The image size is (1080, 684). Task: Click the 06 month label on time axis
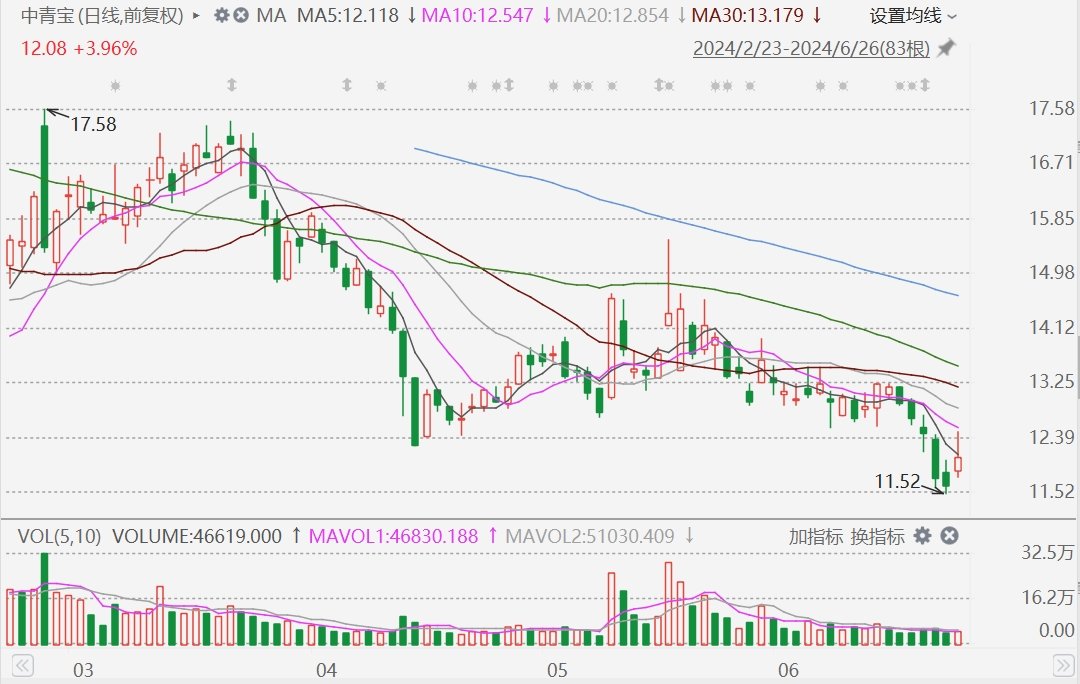coord(788,670)
